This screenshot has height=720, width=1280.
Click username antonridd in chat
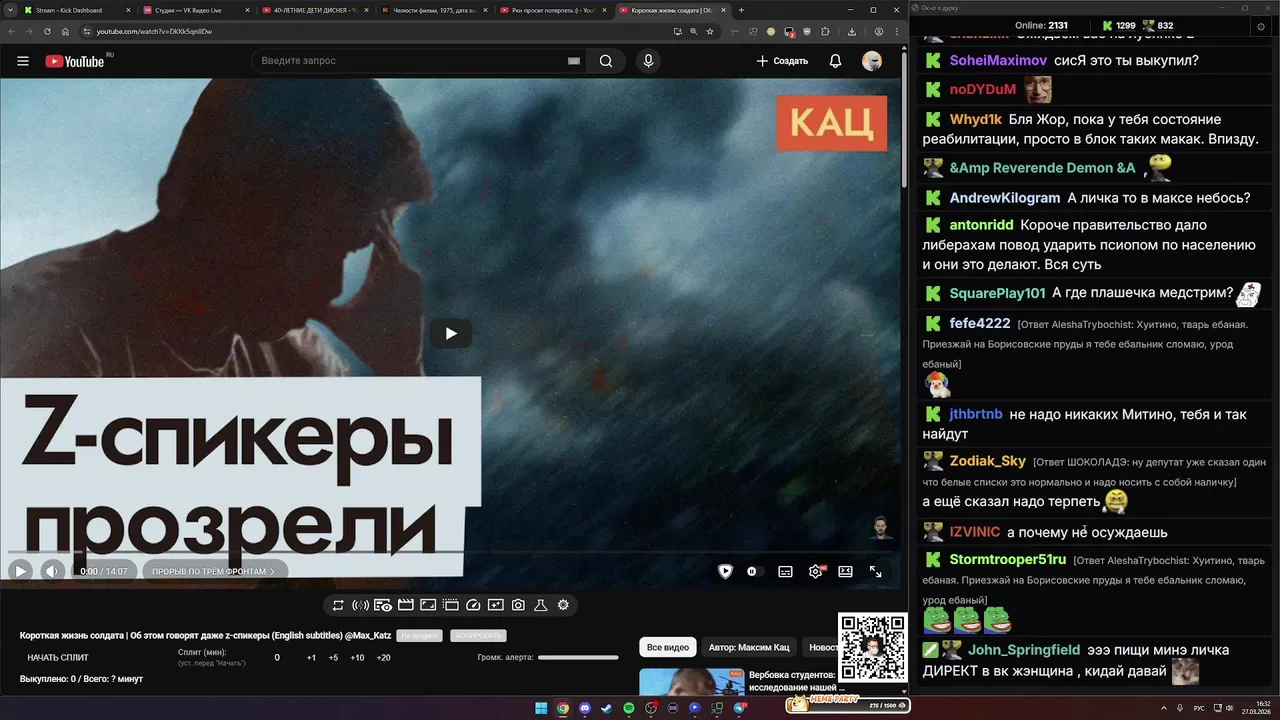tap(982, 225)
